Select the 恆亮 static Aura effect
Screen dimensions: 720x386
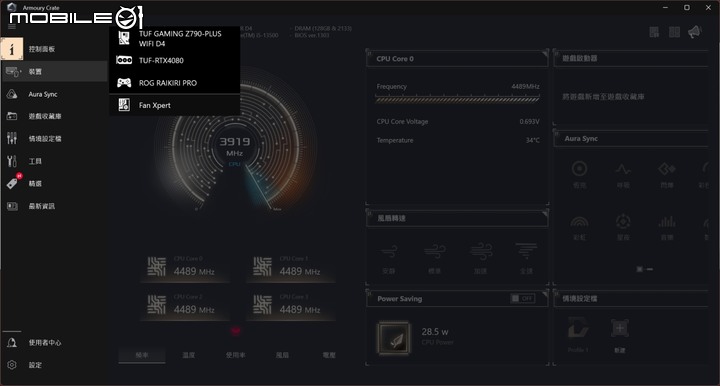coord(579,174)
